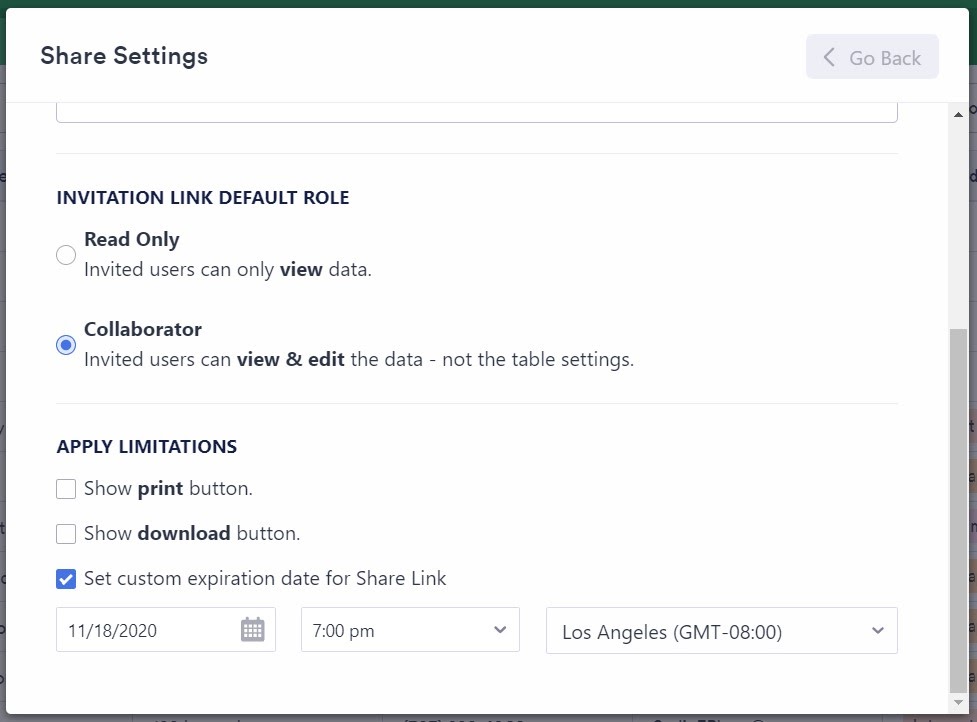
Task: Click the 11/18/2020 expiration date field
Action: click(x=150, y=630)
